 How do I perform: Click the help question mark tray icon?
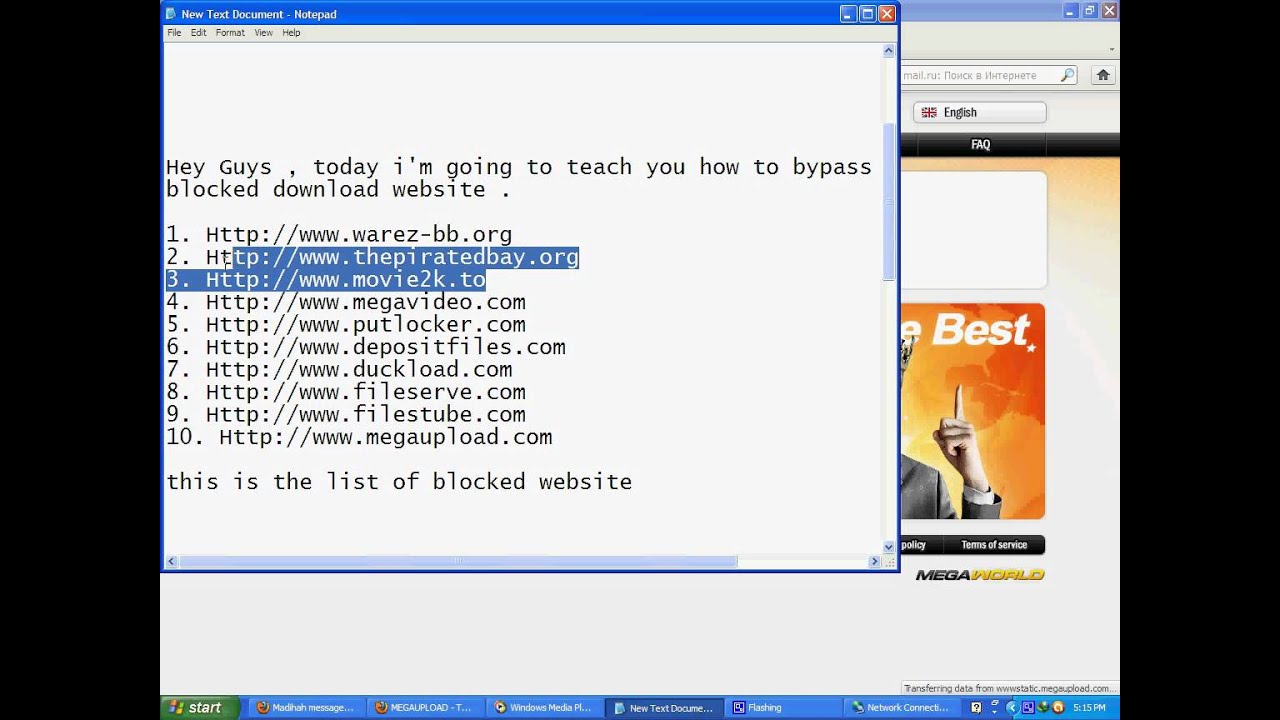pos(976,707)
